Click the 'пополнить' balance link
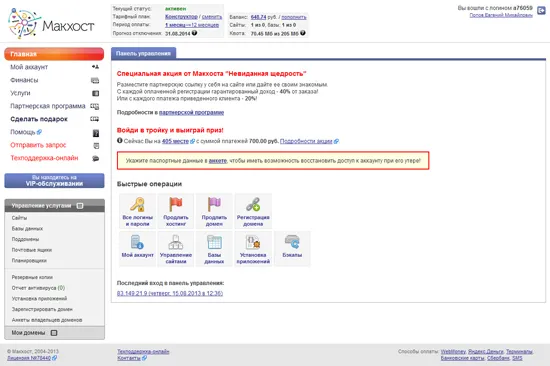Screen dimensions: 550x366 294,17
